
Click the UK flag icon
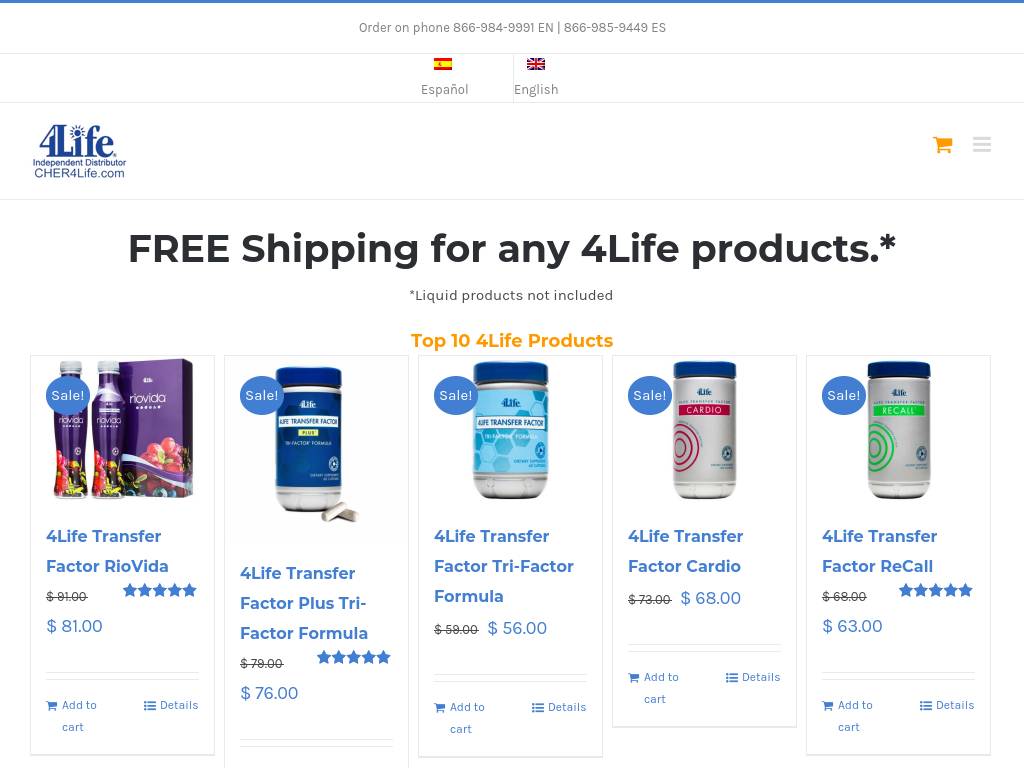536,64
